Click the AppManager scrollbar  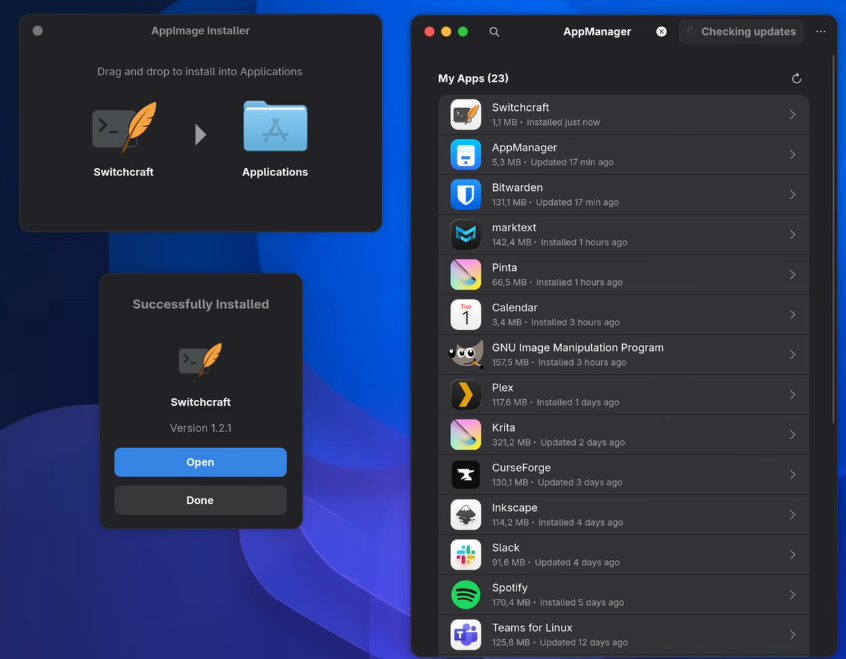834,237
